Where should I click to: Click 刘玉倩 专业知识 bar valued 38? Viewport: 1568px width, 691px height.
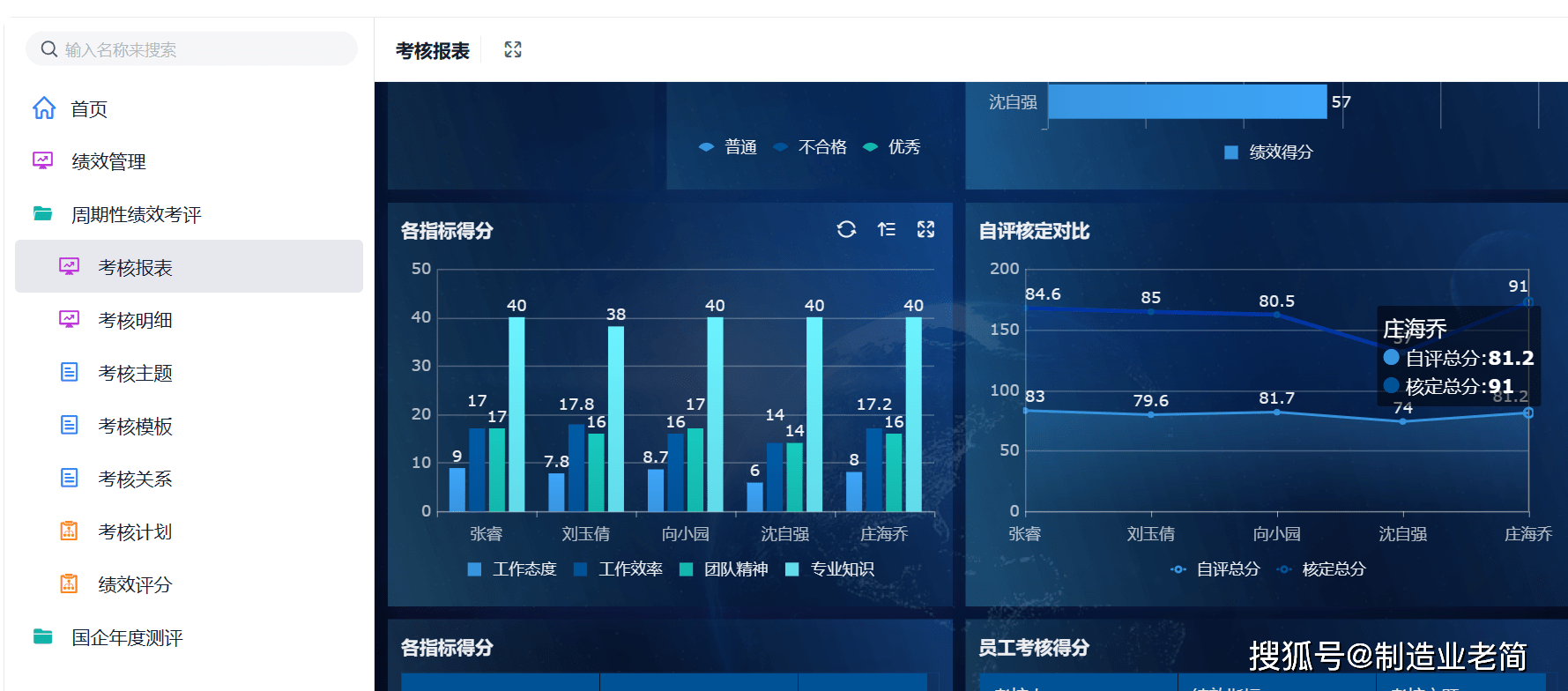point(616,419)
